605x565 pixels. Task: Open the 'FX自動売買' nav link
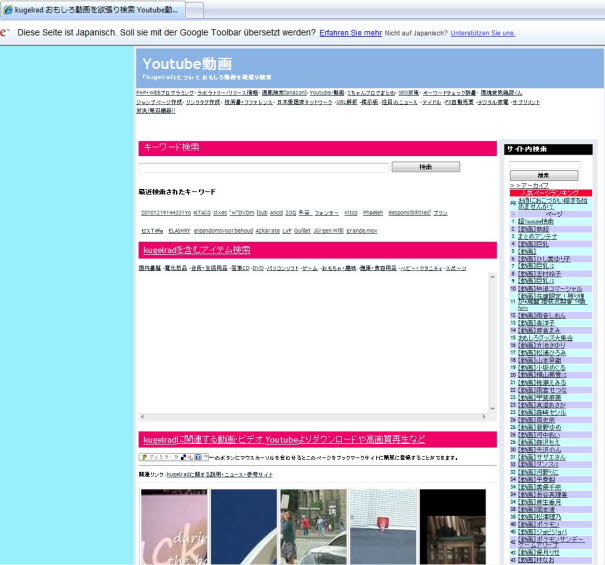click(459, 102)
